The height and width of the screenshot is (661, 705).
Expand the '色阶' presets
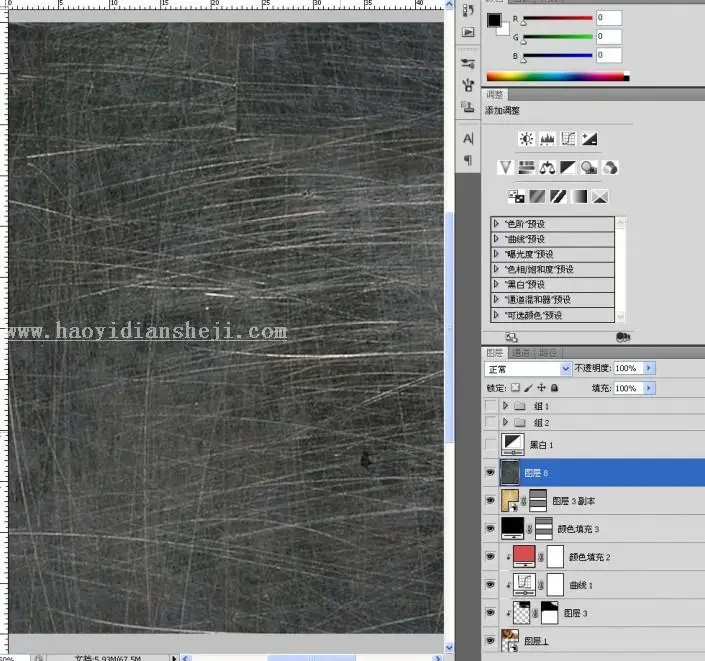(496, 223)
